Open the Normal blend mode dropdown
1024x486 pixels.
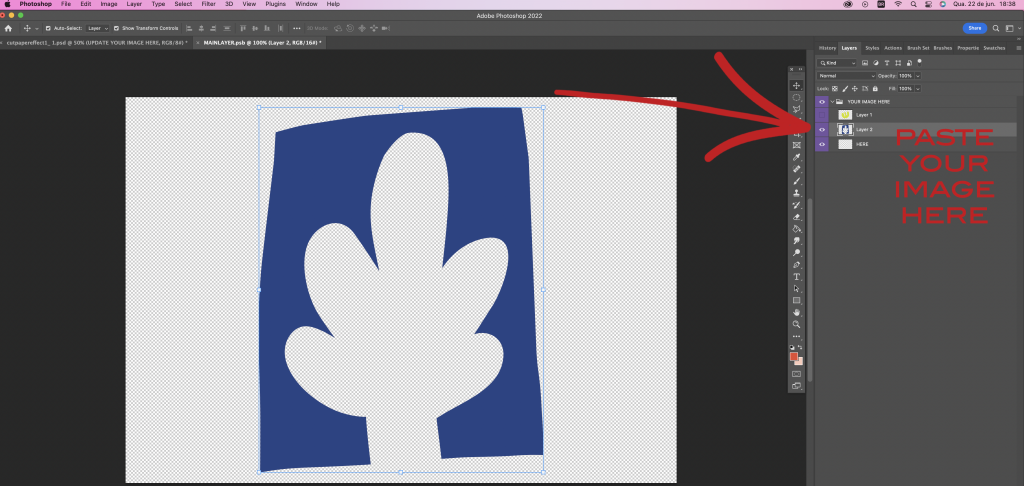coord(847,76)
